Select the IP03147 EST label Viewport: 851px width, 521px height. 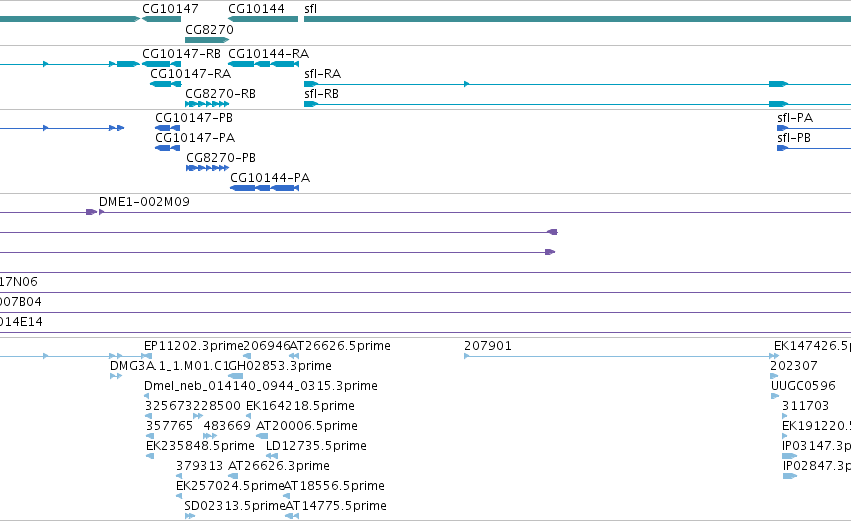click(816, 446)
